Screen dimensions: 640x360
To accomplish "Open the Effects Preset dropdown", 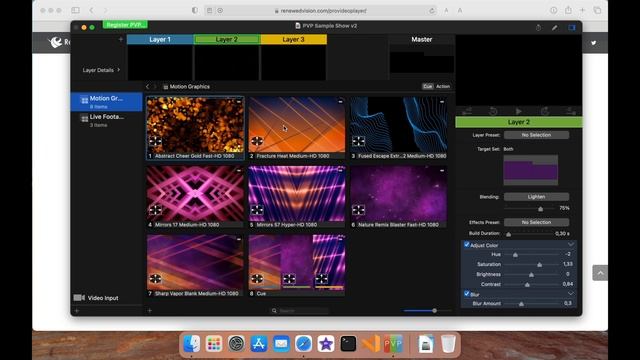I will (x=536, y=222).
